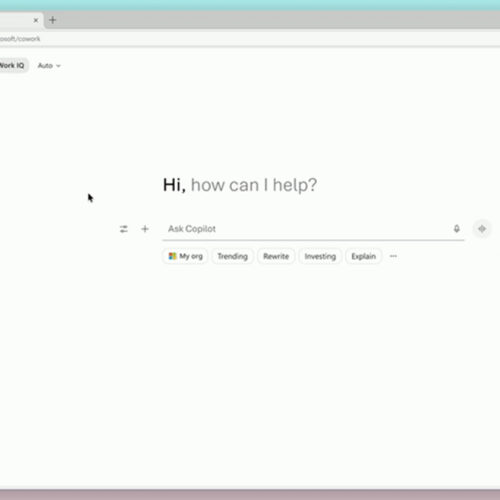The width and height of the screenshot is (500, 500).
Task: Choose the Trending suggestion chip
Action: (x=233, y=256)
